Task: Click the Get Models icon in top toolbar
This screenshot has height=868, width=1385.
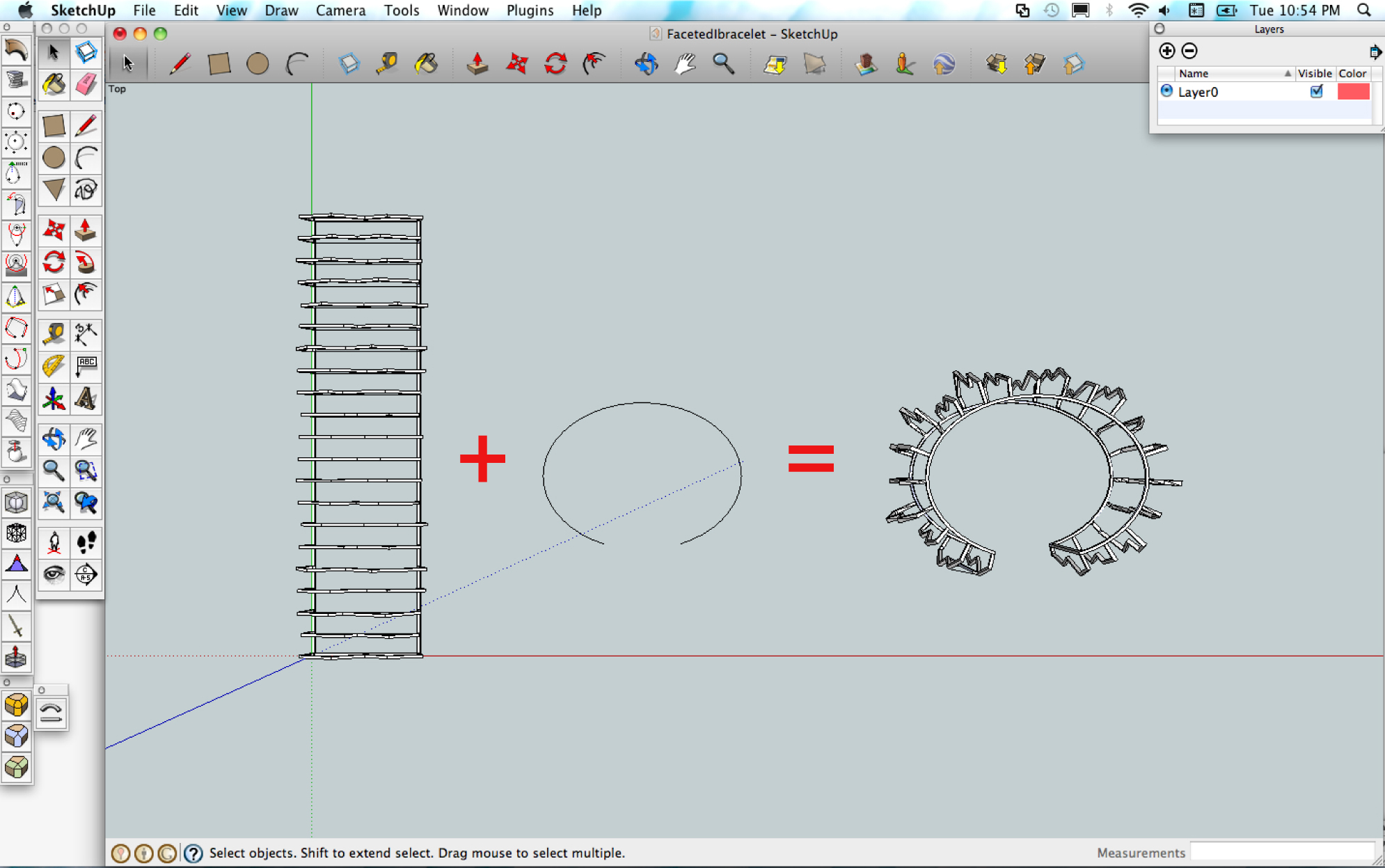Action: (995, 64)
